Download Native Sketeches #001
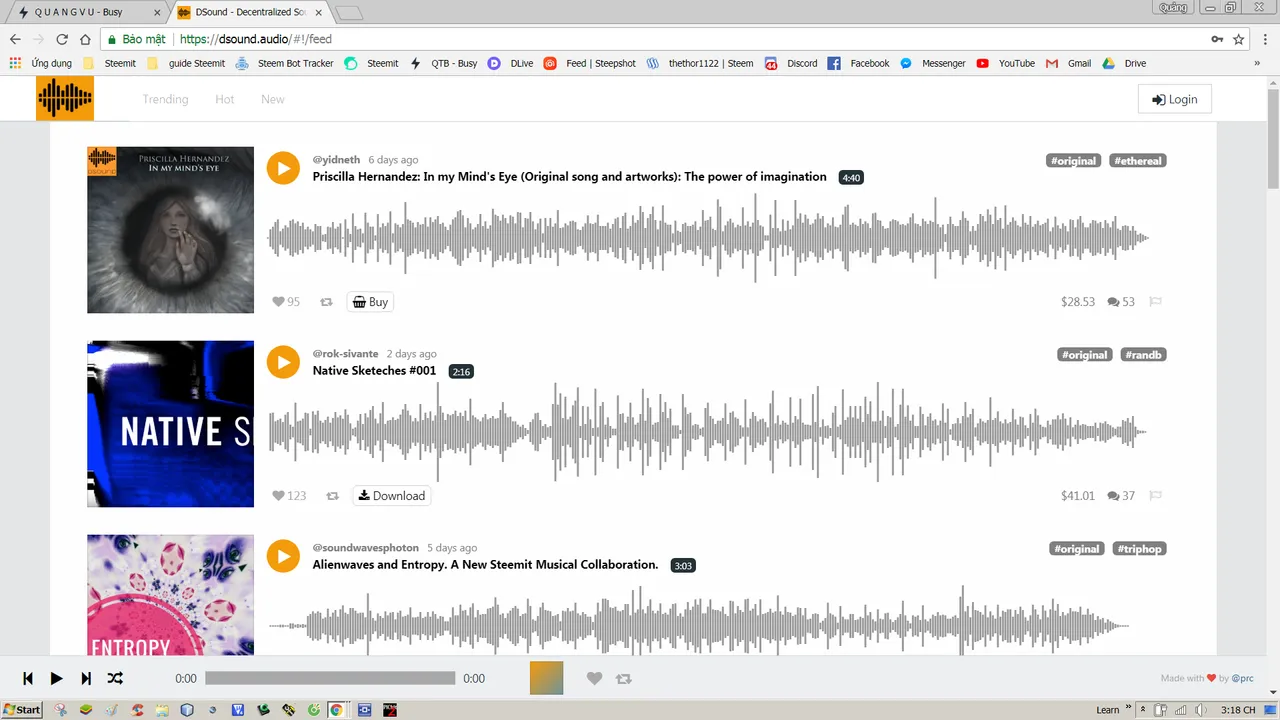The height and width of the screenshot is (720, 1280). (391, 496)
